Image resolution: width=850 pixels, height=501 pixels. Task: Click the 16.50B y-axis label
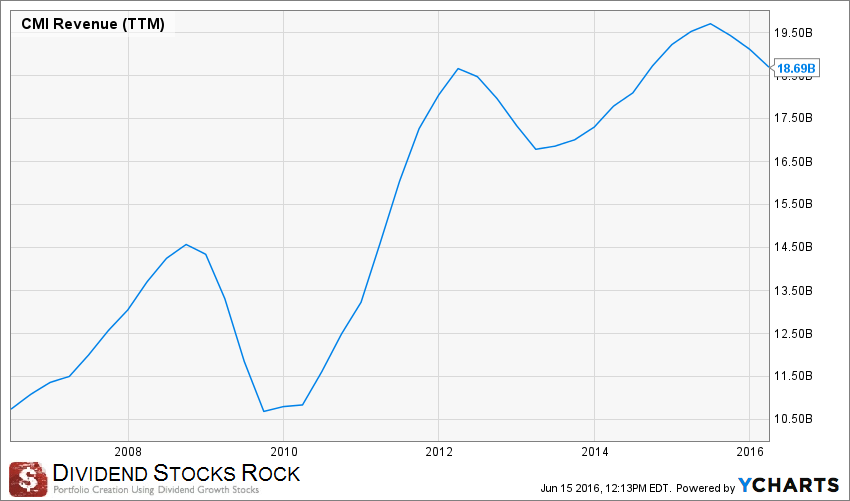[798, 161]
